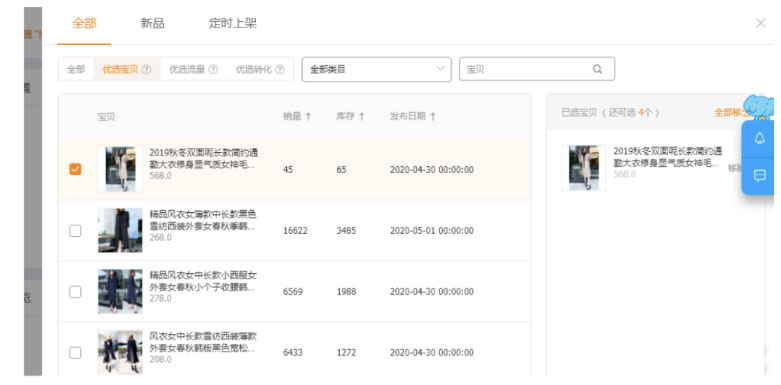
Task: Click sales value 16622
Action: (295, 231)
